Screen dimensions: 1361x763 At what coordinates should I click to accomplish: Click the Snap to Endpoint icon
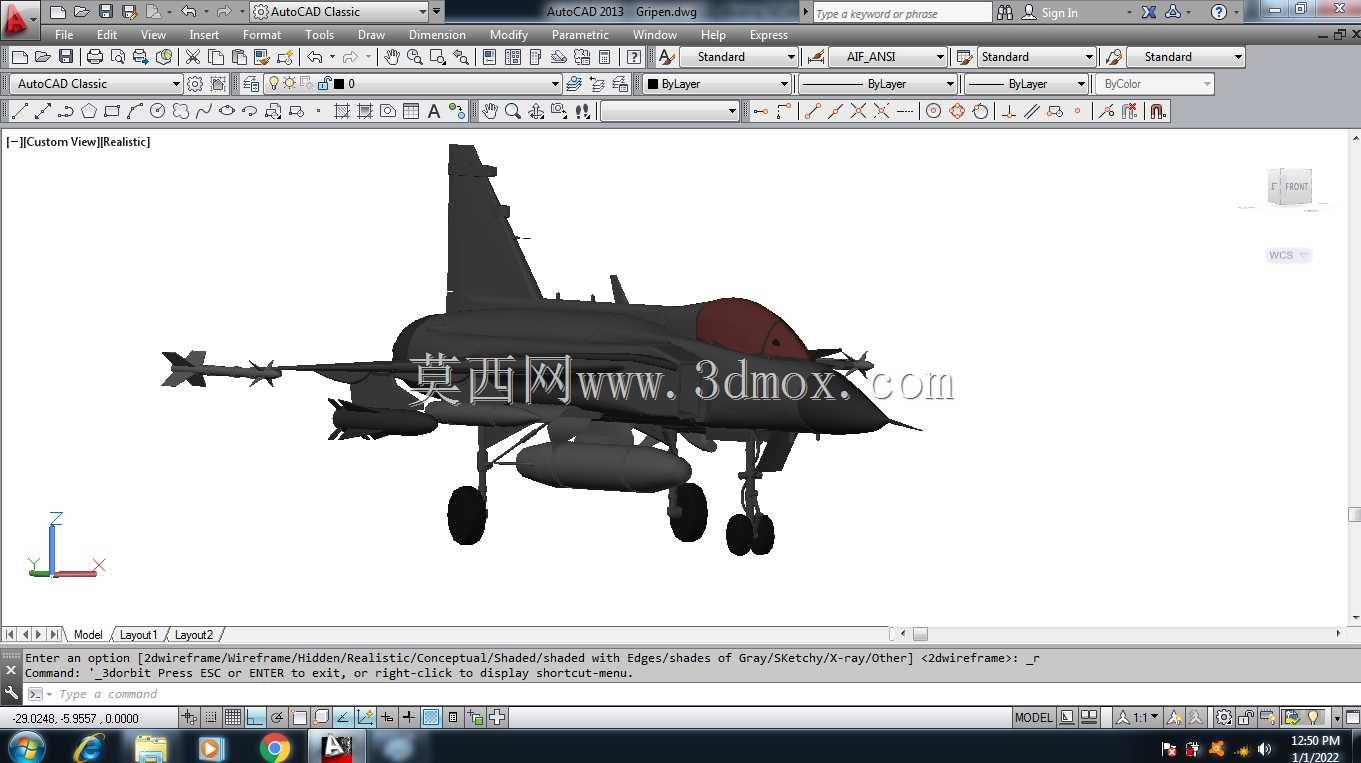pos(812,111)
